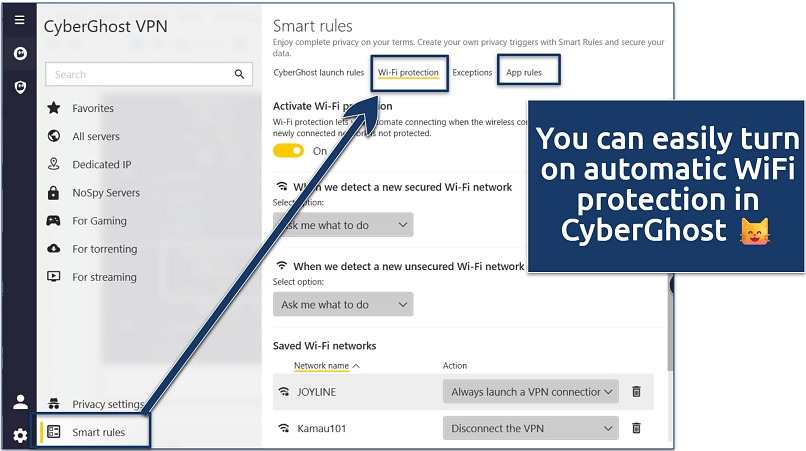The image size is (806, 451).
Task: Open the user account icon
Action: (x=20, y=402)
